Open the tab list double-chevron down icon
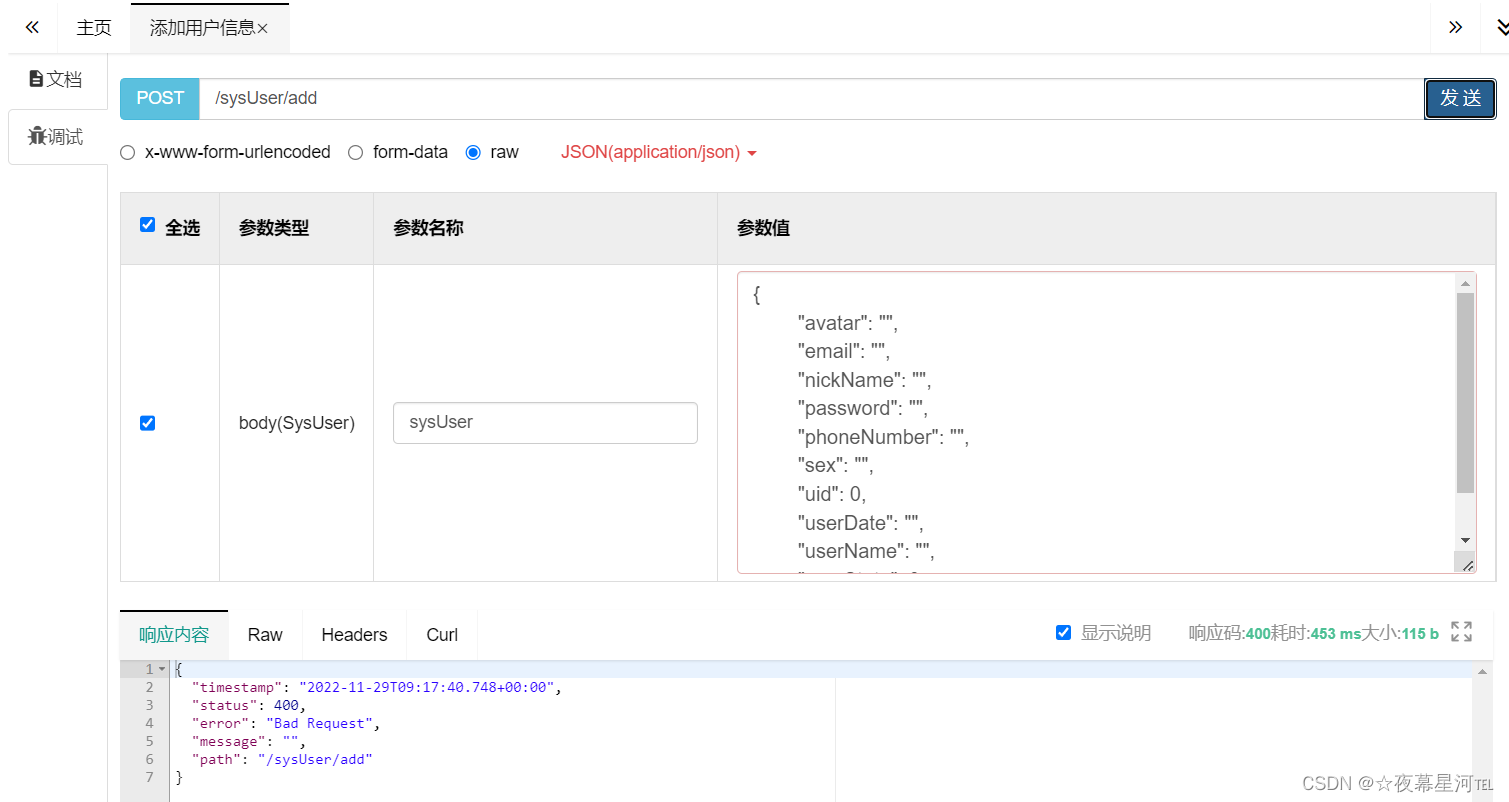1509x802 pixels. coord(1500,27)
